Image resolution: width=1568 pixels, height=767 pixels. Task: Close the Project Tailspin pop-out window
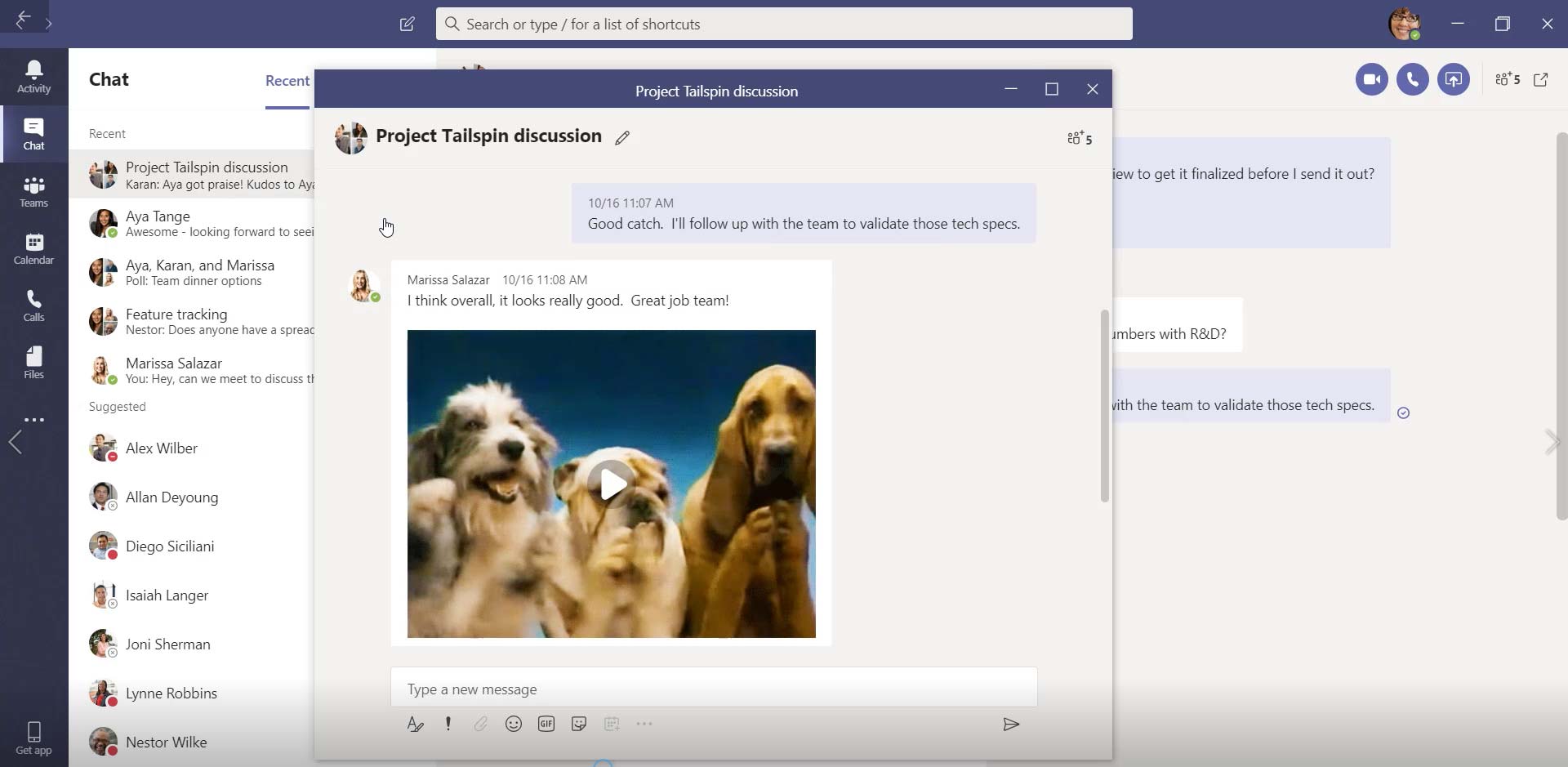[x=1093, y=89]
